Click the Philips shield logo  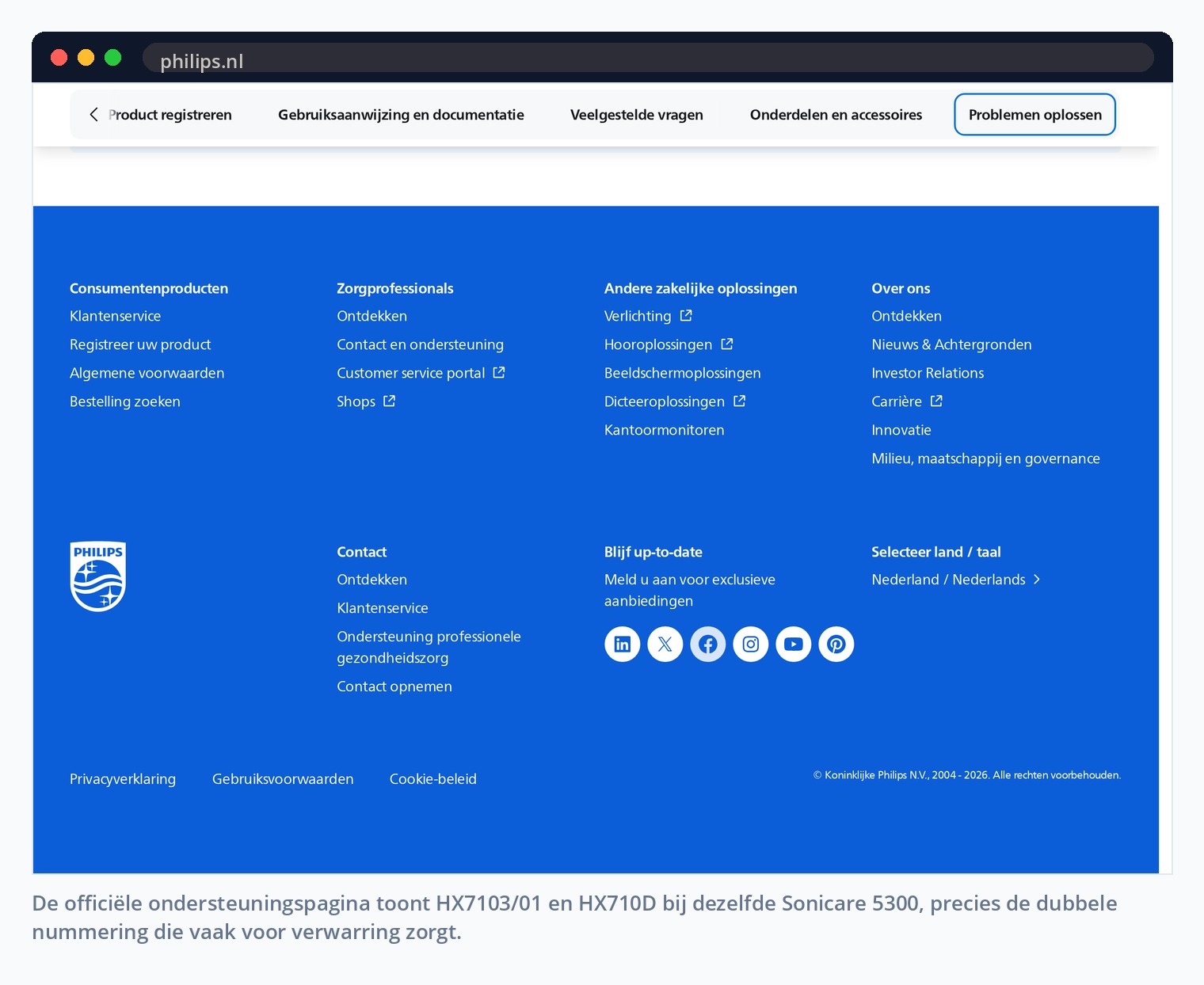point(98,576)
